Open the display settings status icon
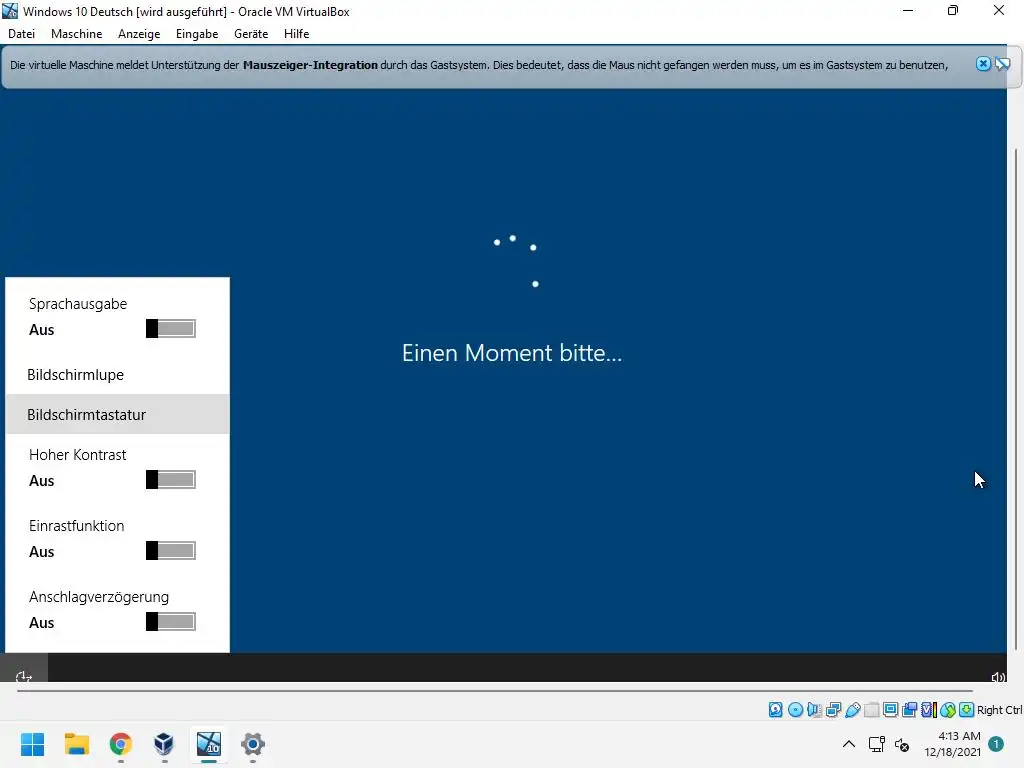The width and height of the screenshot is (1024, 768). click(x=890, y=710)
